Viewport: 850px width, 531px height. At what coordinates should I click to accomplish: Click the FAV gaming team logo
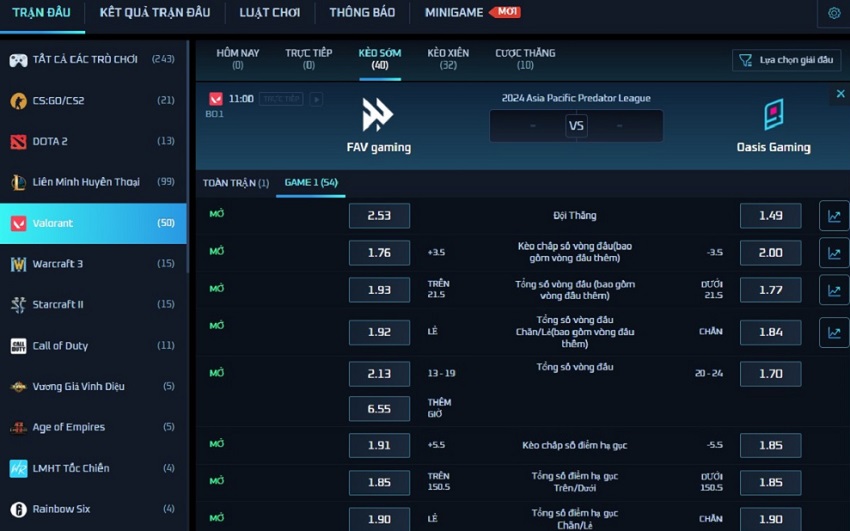[377, 114]
